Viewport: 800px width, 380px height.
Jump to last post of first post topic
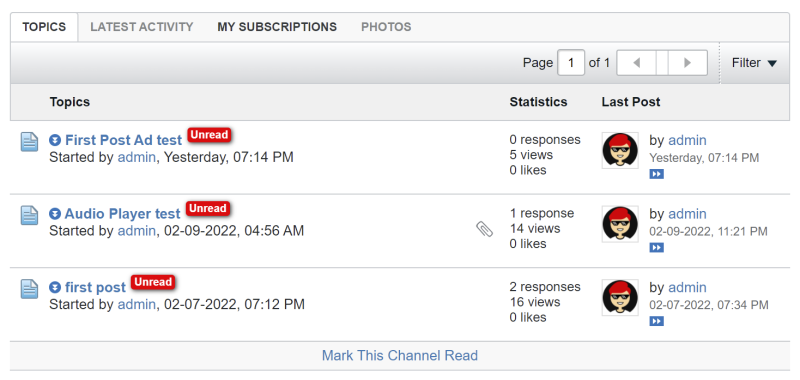tap(657, 321)
